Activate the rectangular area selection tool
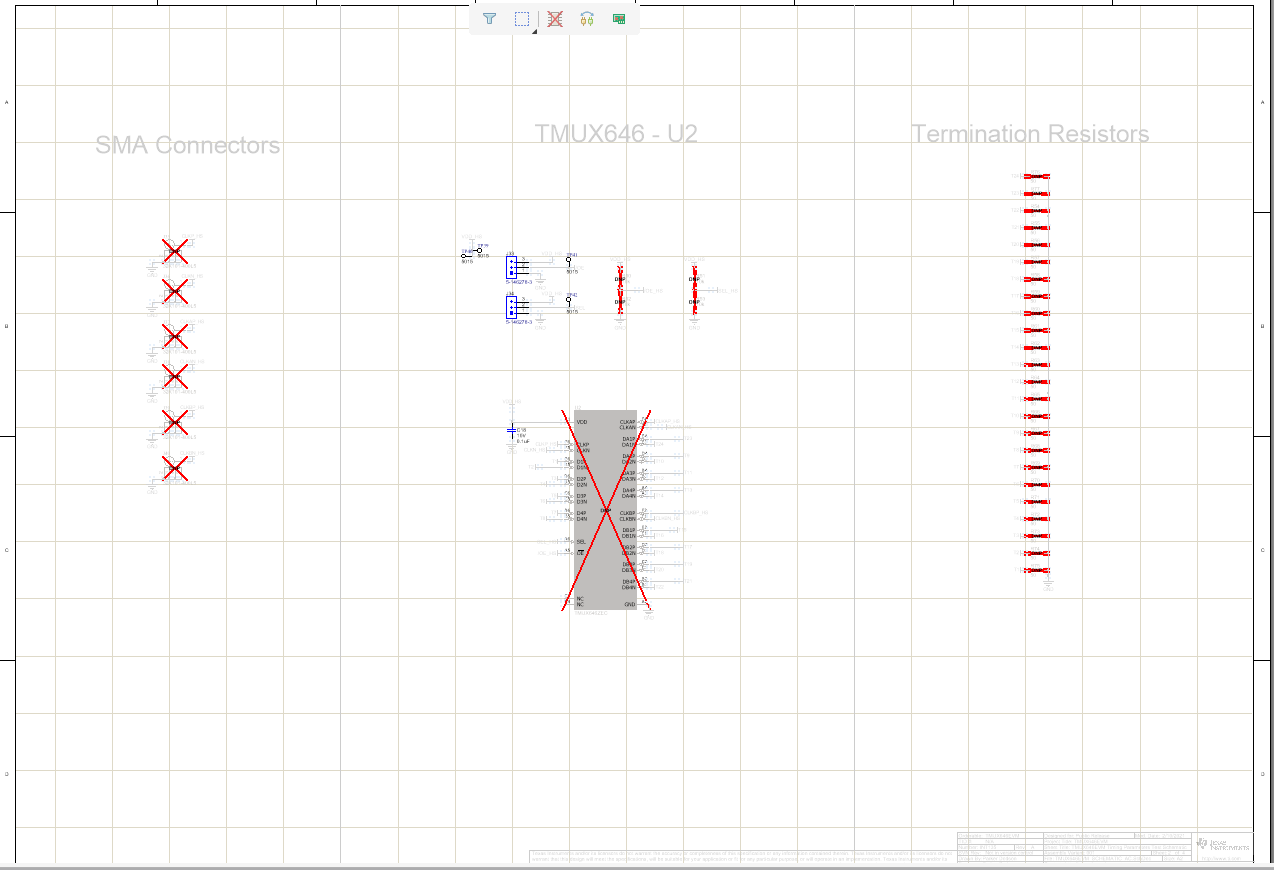The image size is (1274, 870). (x=522, y=19)
